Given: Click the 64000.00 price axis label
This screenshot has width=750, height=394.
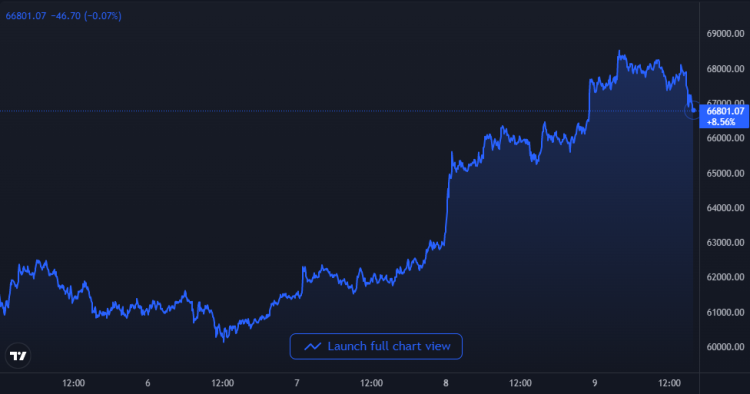Looking at the screenshot, I should click(725, 208).
